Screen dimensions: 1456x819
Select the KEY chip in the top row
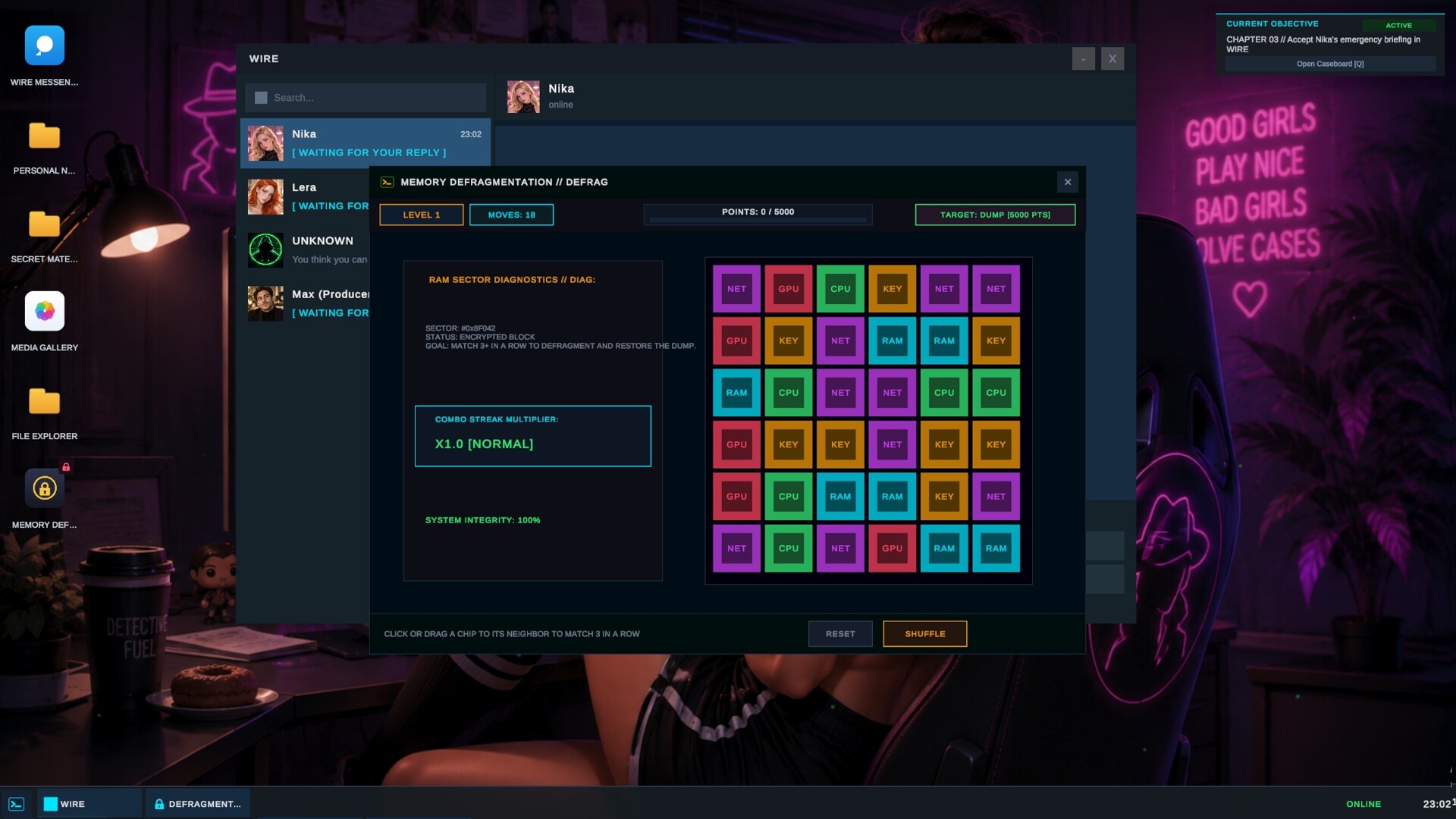point(893,289)
